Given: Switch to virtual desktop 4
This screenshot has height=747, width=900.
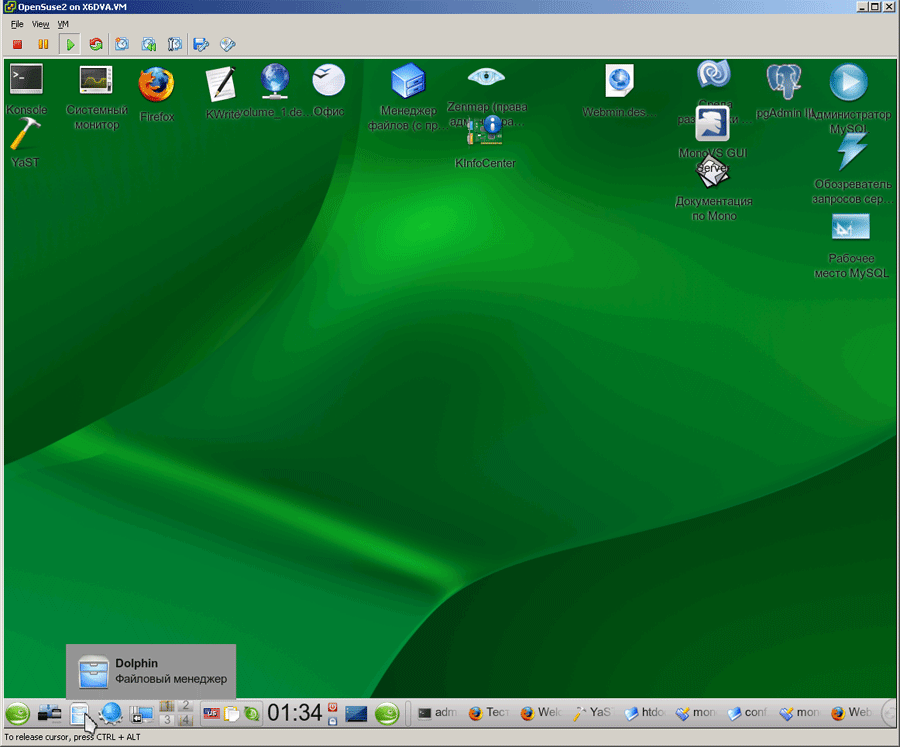Looking at the screenshot, I should click(185, 720).
